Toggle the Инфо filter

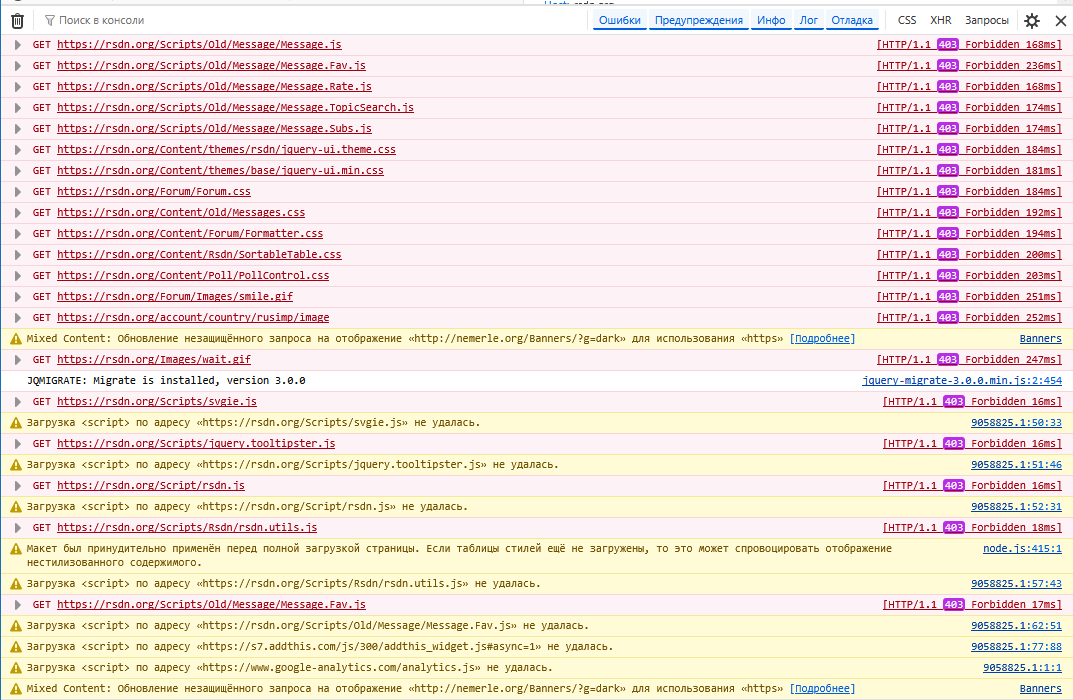click(x=771, y=20)
